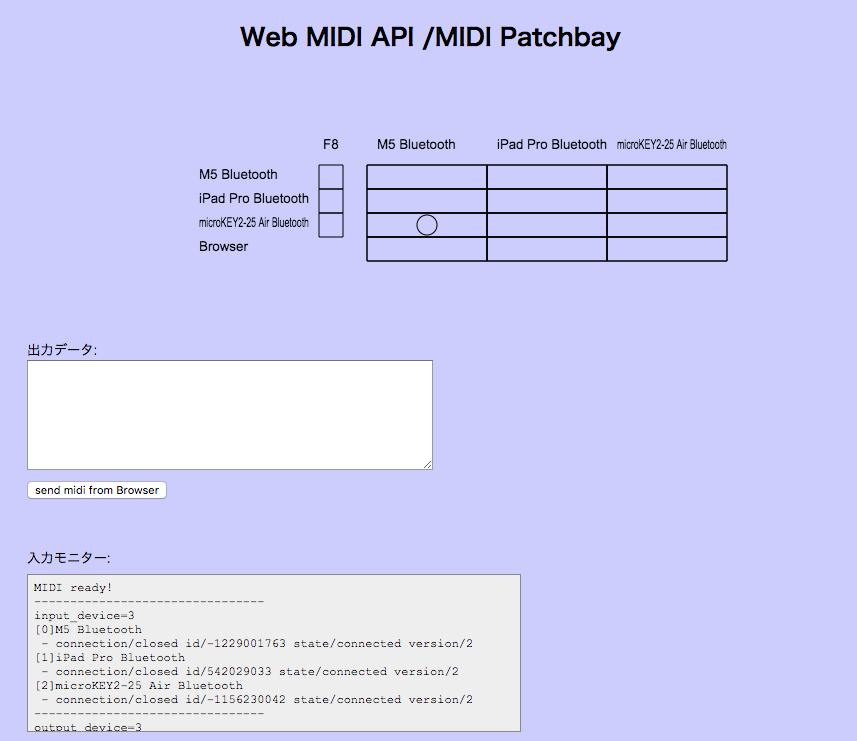Patch microKEY2-25 Air input to iPad Pro Bluetooth
Viewport: 857px width, 741px height.
(546, 224)
